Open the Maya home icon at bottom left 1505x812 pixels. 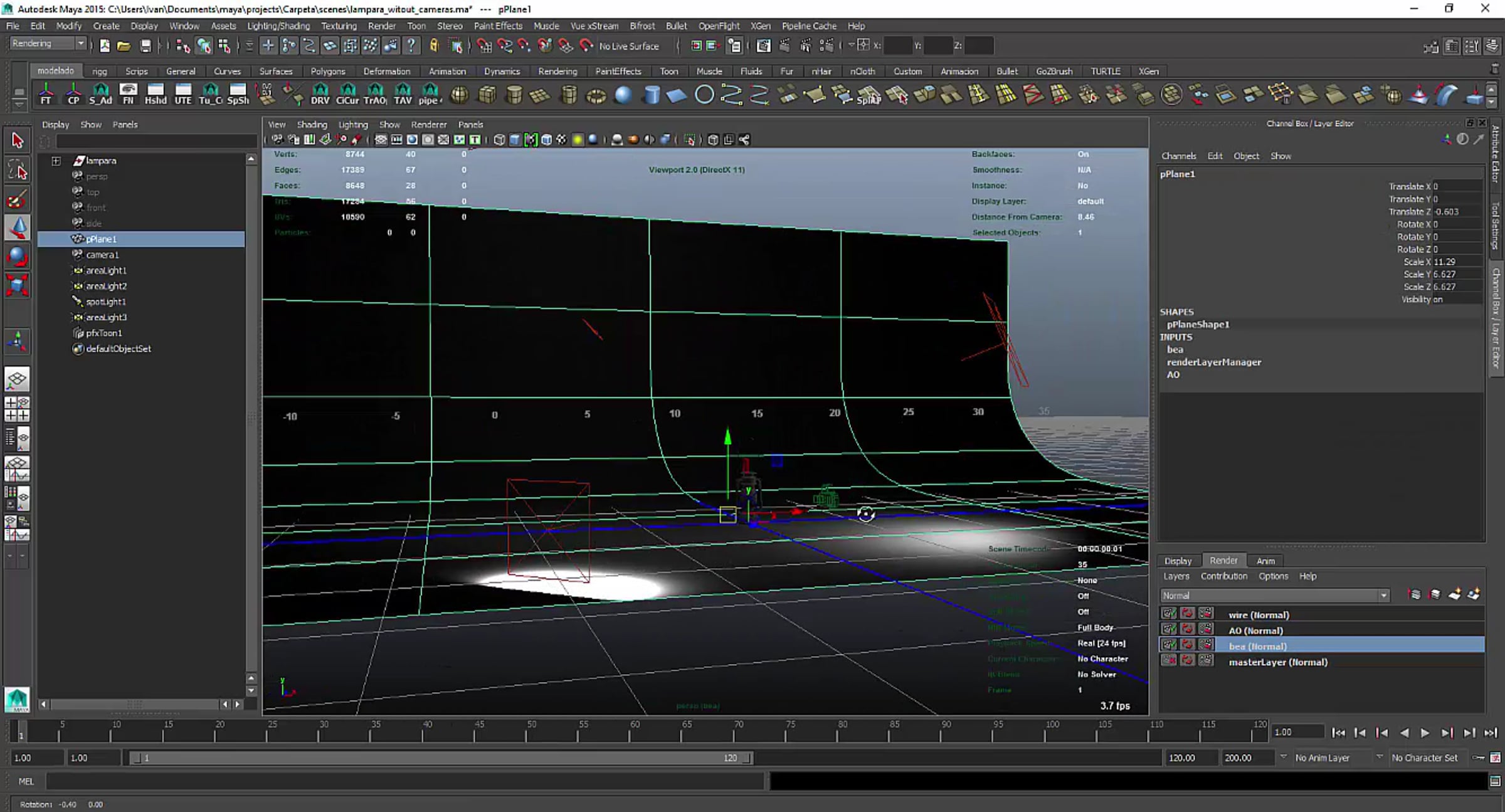pos(17,700)
